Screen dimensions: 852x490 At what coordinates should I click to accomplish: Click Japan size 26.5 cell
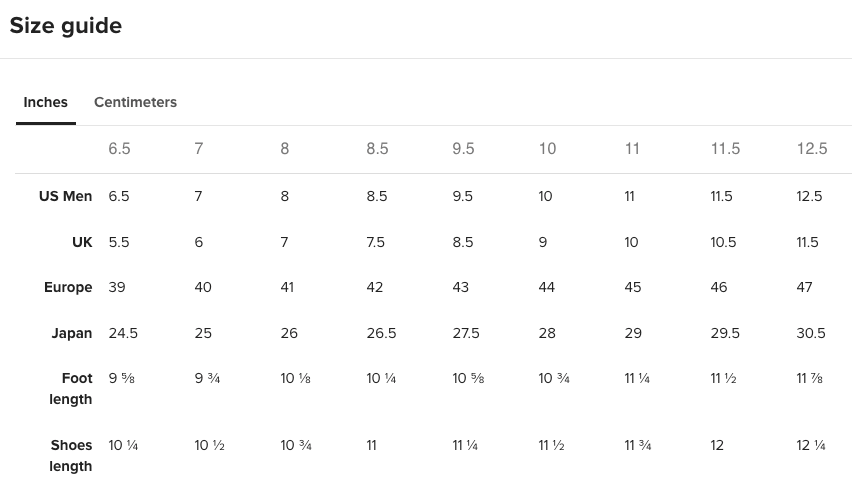pyautogui.click(x=381, y=333)
